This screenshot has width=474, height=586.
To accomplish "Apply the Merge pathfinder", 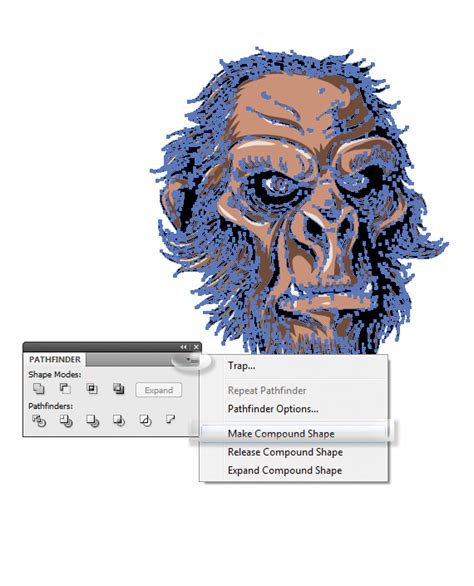I will click(92, 420).
